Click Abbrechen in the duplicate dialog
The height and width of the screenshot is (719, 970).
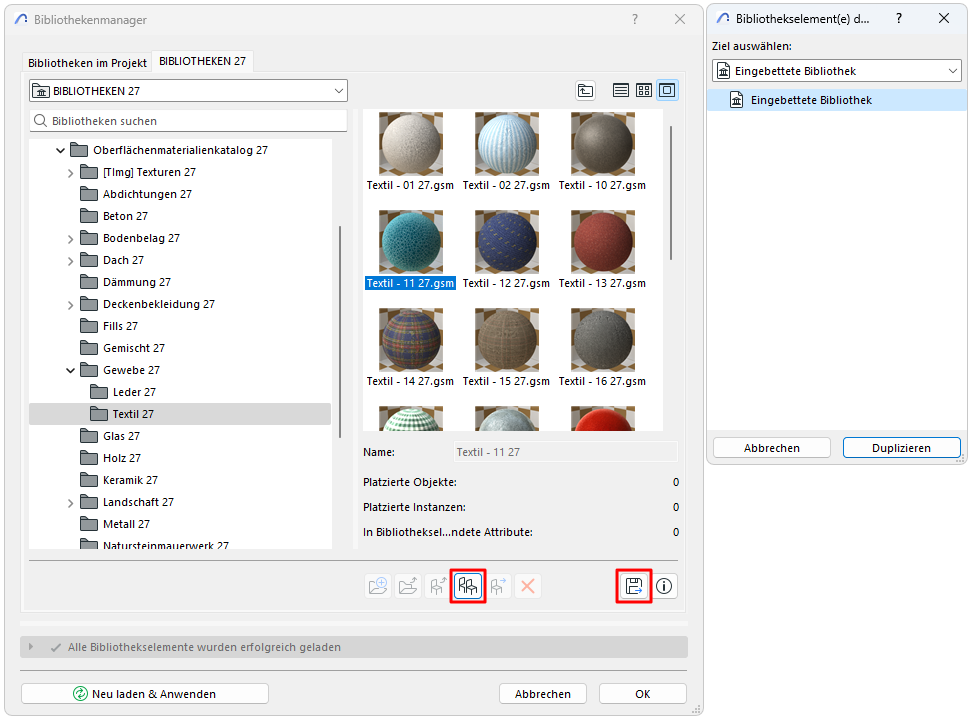click(x=771, y=448)
